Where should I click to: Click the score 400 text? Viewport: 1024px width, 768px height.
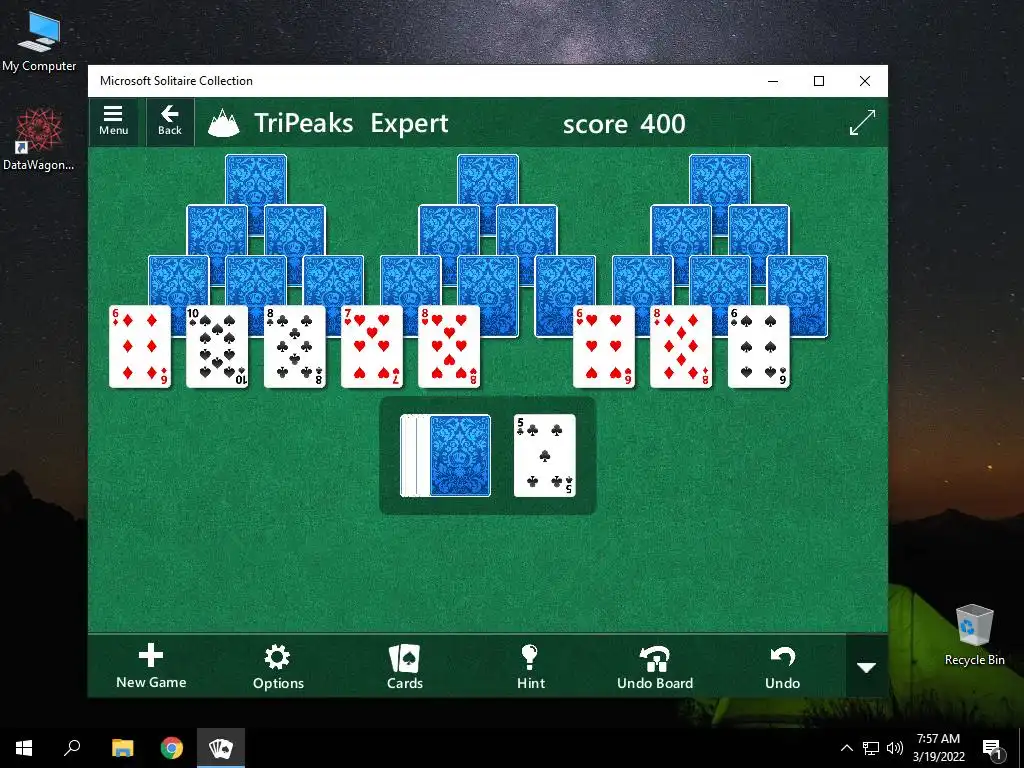point(624,123)
